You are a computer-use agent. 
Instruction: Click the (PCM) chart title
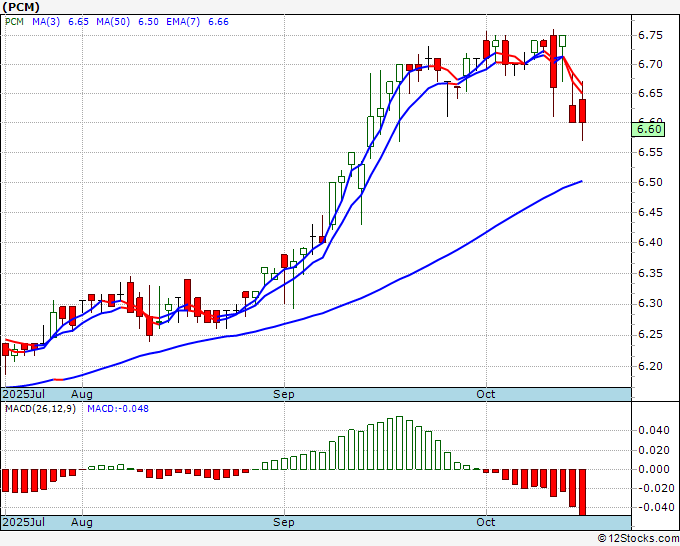click(21, 7)
